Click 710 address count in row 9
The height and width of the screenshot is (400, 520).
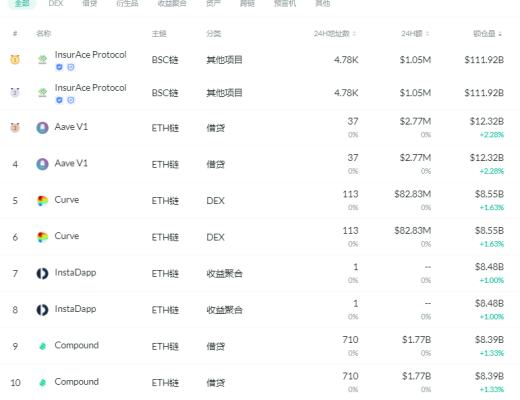[x=350, y=340]
